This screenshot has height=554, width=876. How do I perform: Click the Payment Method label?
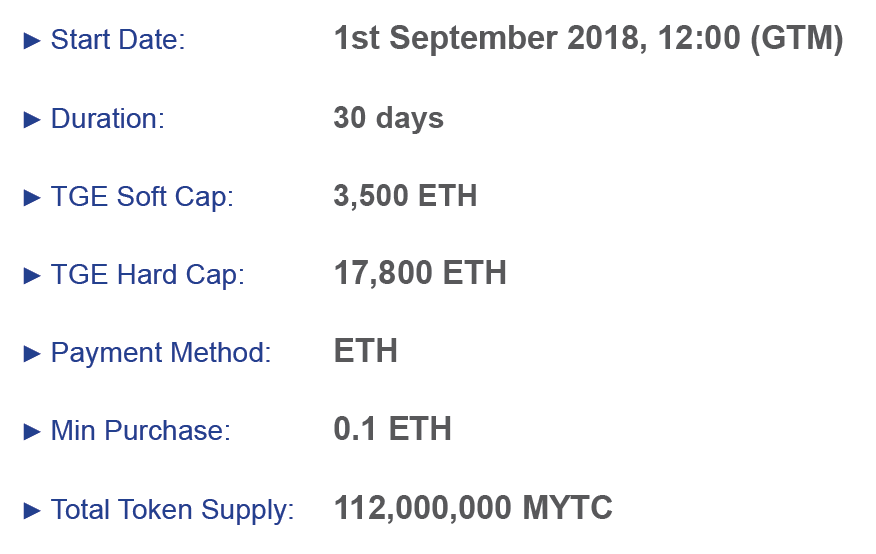(x=160, y=353)
